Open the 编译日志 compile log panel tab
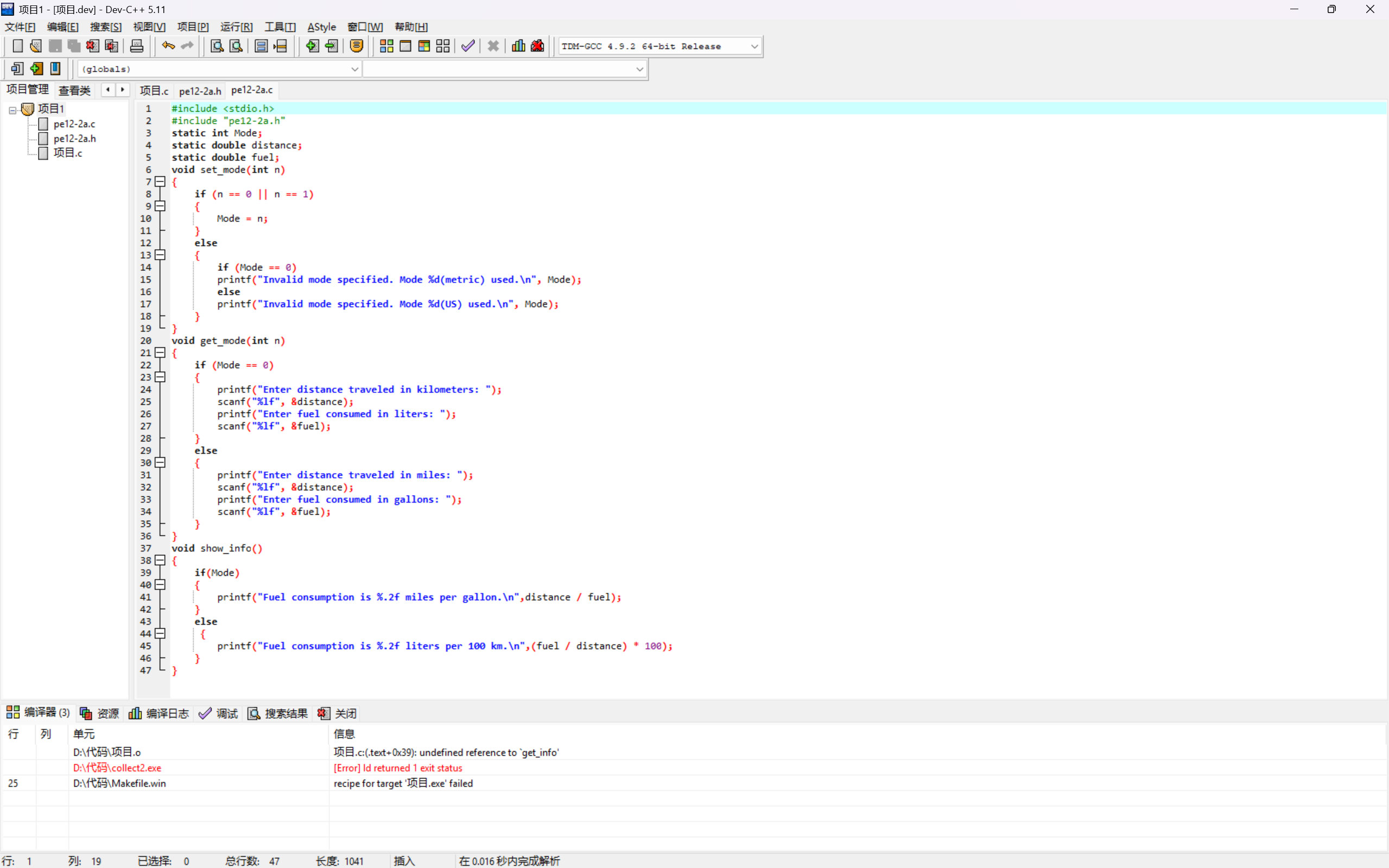The image size is (1389, 868). click(159, 713)
